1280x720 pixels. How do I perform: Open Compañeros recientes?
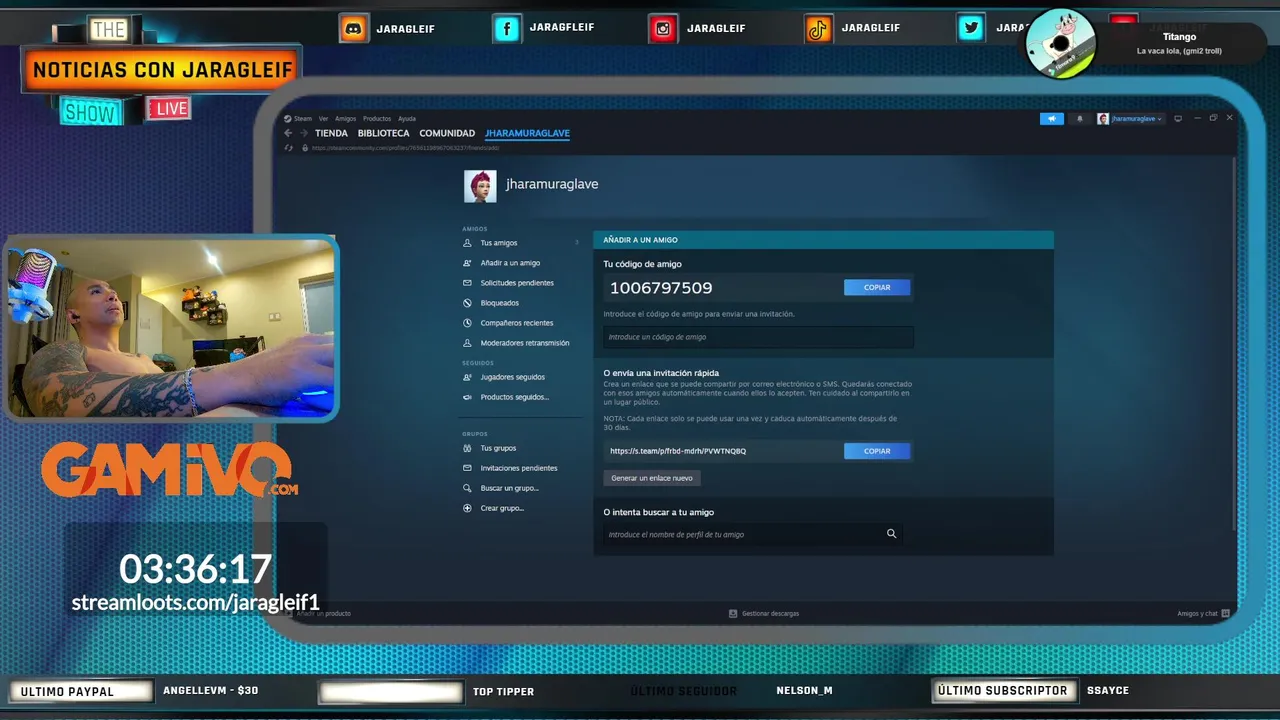click(517, 323)
